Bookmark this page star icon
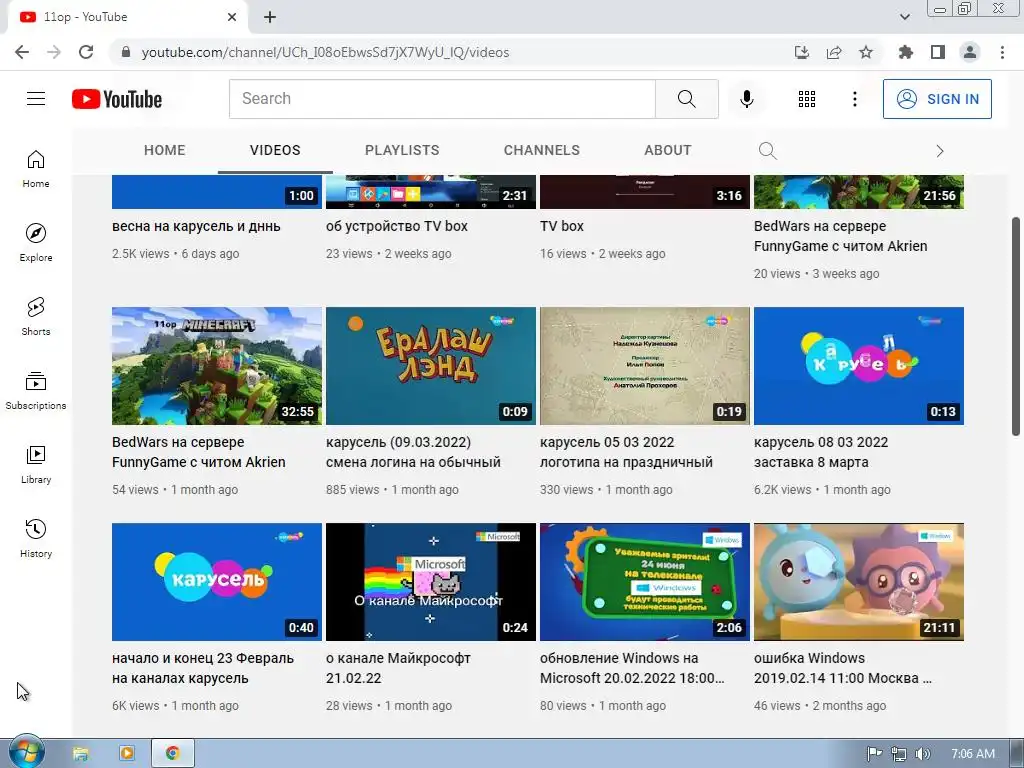This screenshot has width=1024, height=768. tap(866, 52)
